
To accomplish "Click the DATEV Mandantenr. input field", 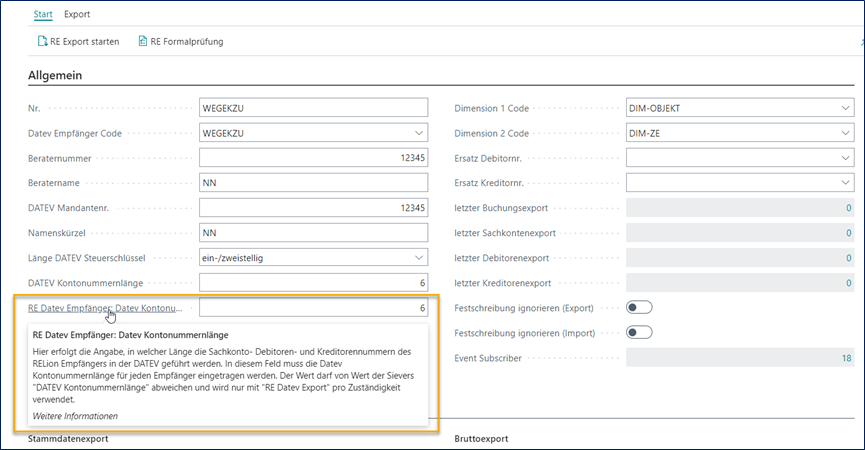I will (x=313, y=208).
